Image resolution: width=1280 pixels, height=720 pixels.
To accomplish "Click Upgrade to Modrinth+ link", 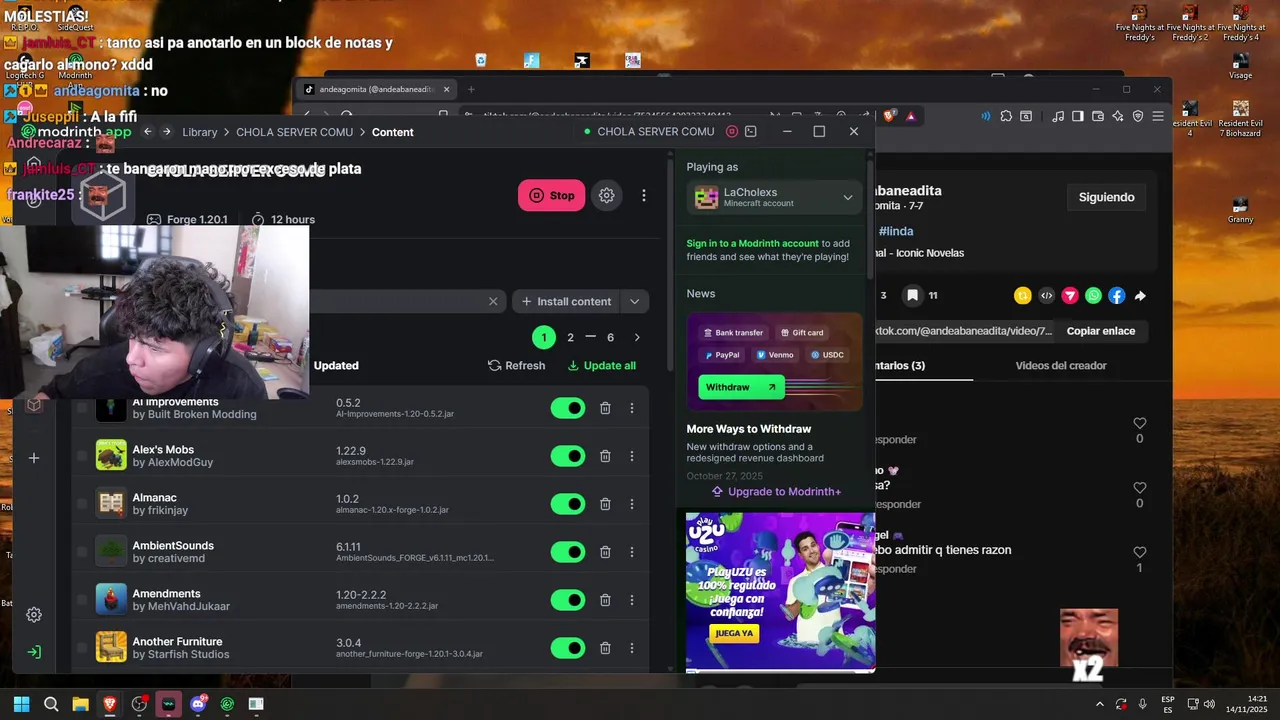I will [776, 492].
